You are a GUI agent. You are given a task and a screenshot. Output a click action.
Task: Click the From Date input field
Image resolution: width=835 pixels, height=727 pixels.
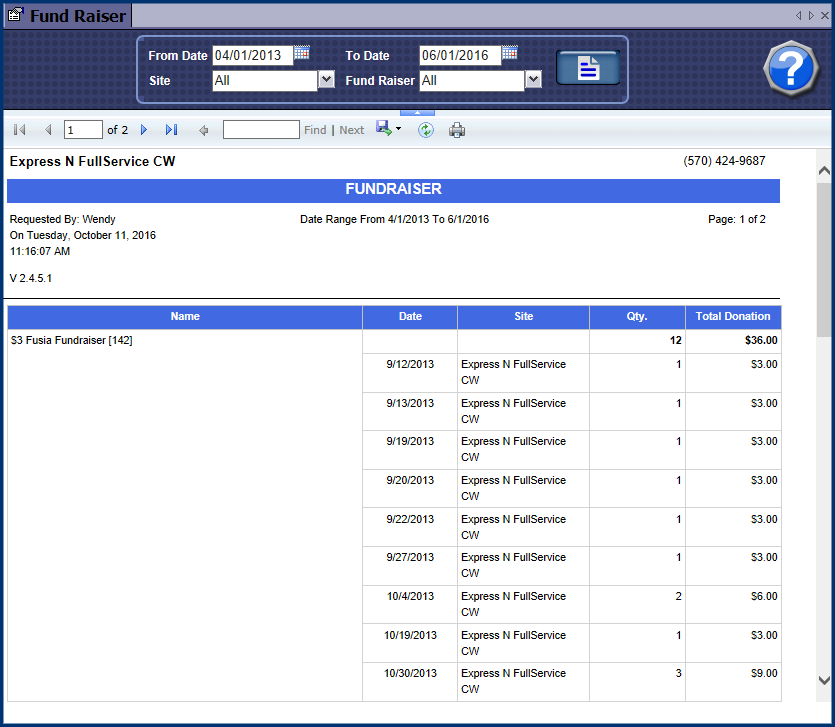click(252, 55)
